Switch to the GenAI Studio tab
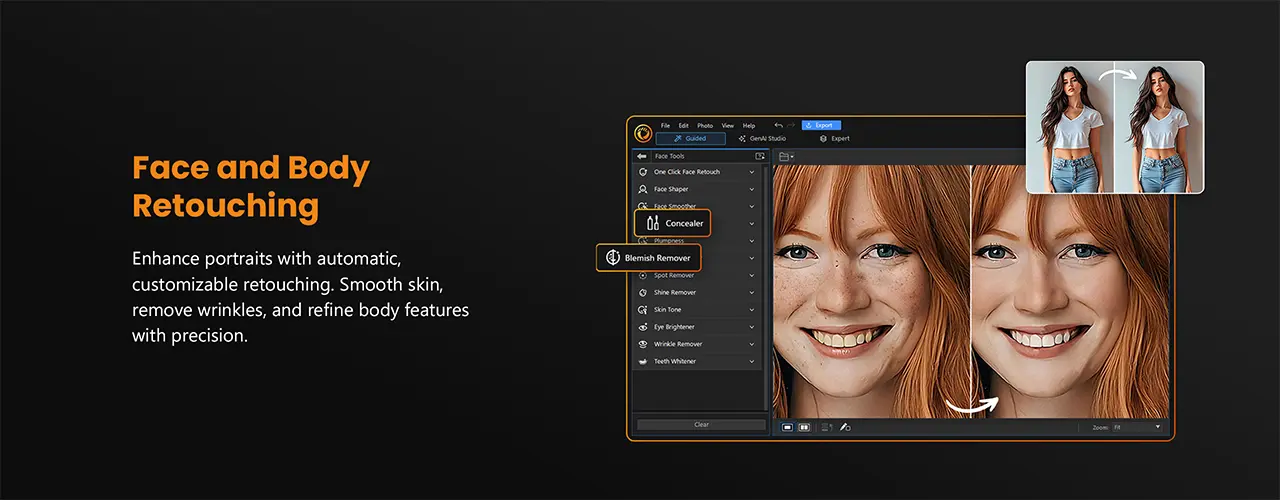The height and width of the screenshot is (500, 1280). tap(762, 138)
